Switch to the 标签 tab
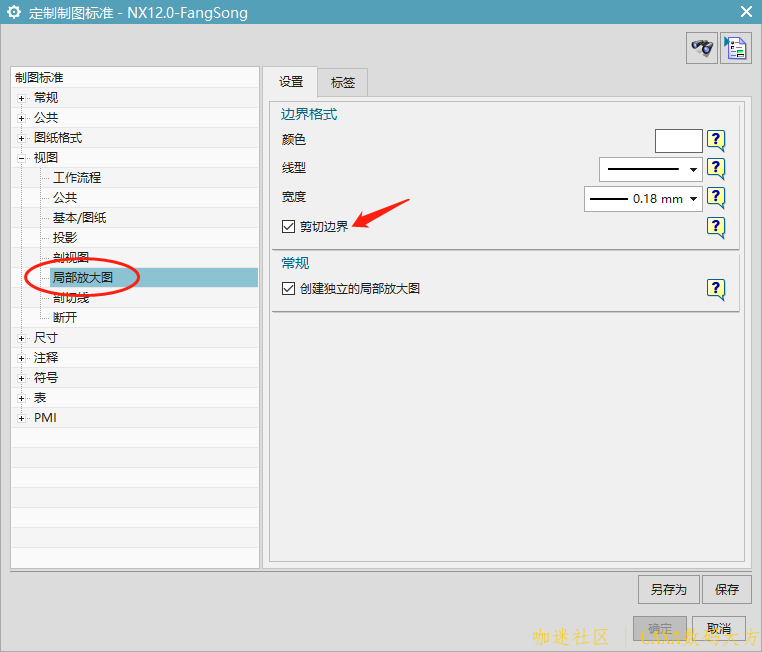 point(343,83)
